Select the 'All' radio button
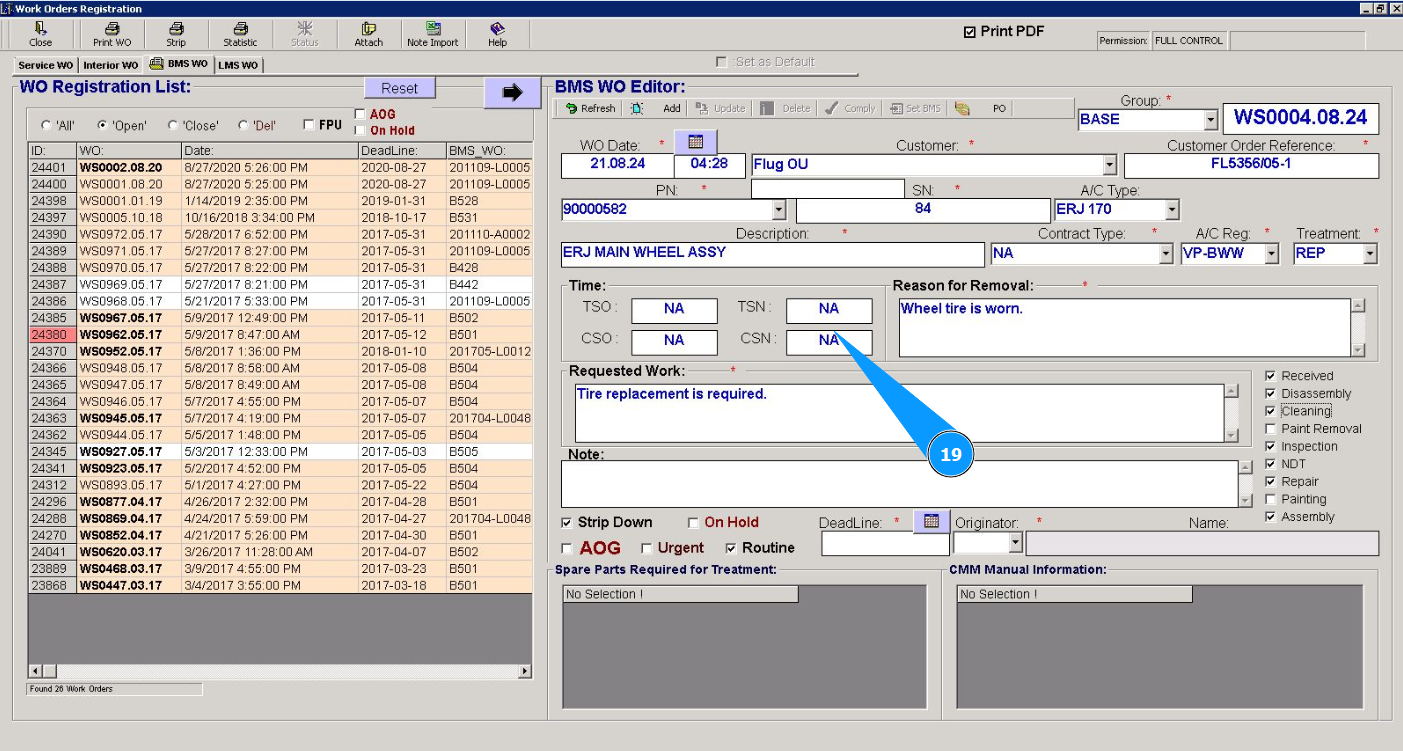This screenshot has width=1403, height=751. (x=46, y=126)
